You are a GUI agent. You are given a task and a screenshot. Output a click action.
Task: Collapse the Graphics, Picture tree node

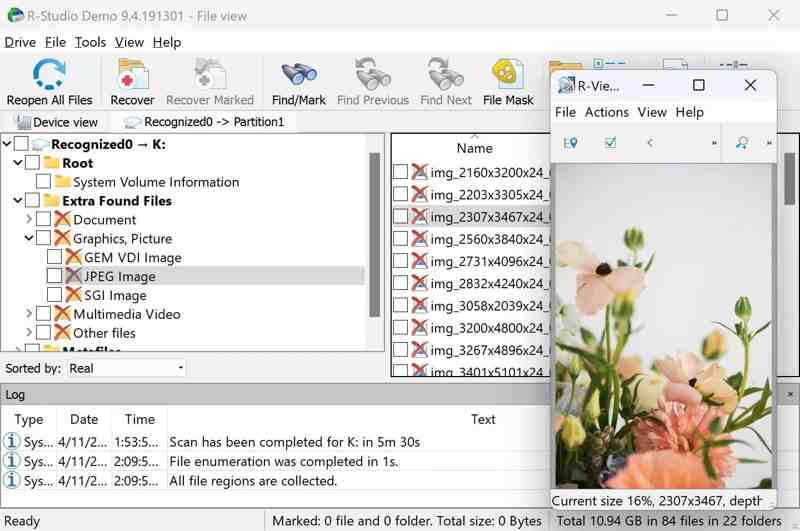point(28,239)
